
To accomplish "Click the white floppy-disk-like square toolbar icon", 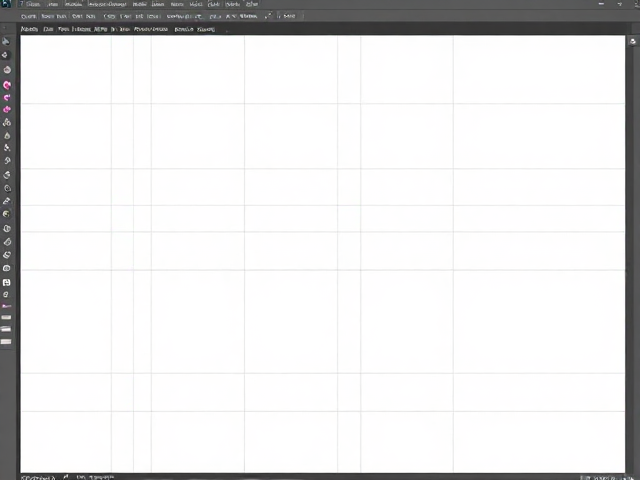I will 7,282.
